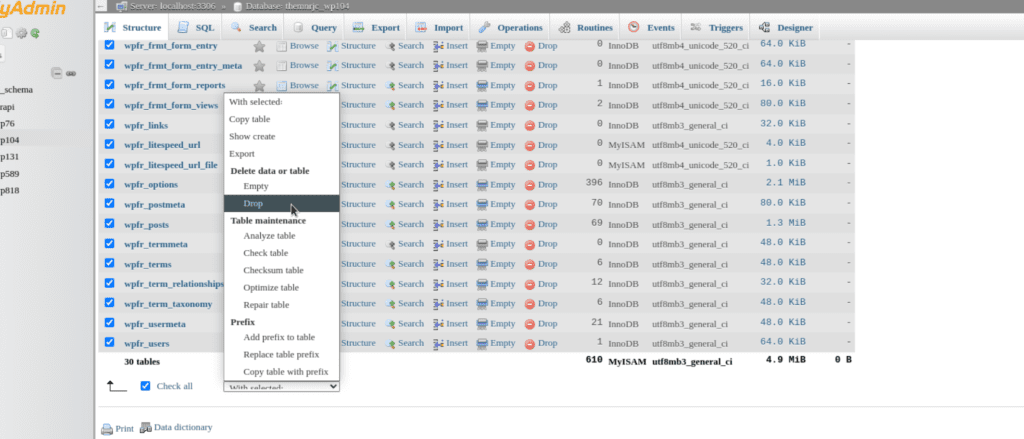The width and height of the screenshot is (1024, 439).
Task: Open the wpfr_posts table link
Action: (x=146, y=225)
